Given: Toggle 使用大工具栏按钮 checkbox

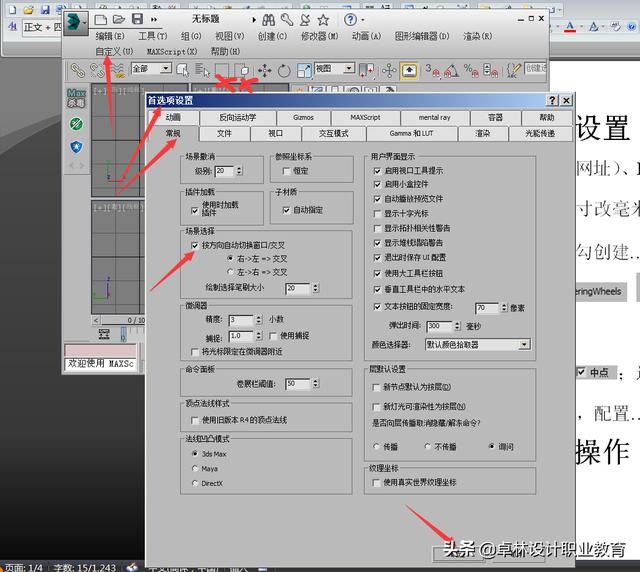Looking at the screenshot, I should coord(377,273).
